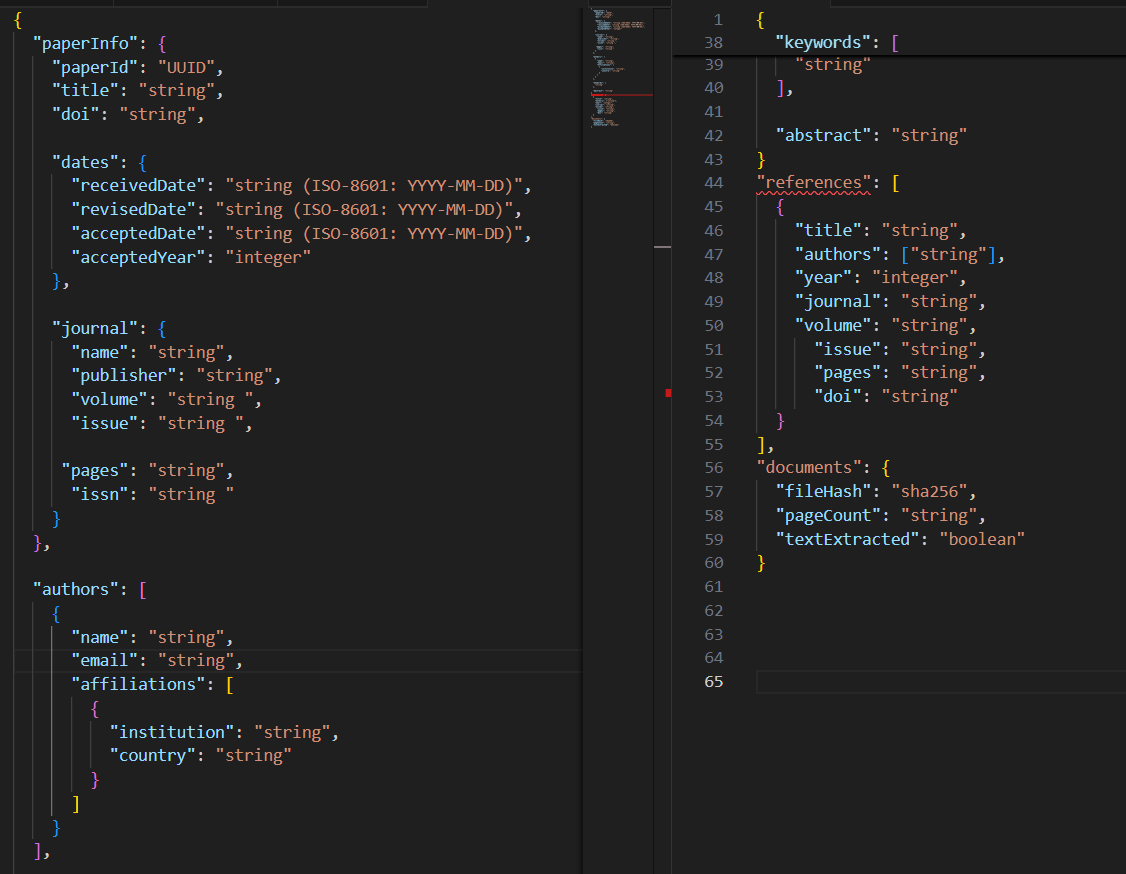Viewport: 1126px width, 874px height.
Task: Click the "issue" key on line 51
Action: (847, 350)
